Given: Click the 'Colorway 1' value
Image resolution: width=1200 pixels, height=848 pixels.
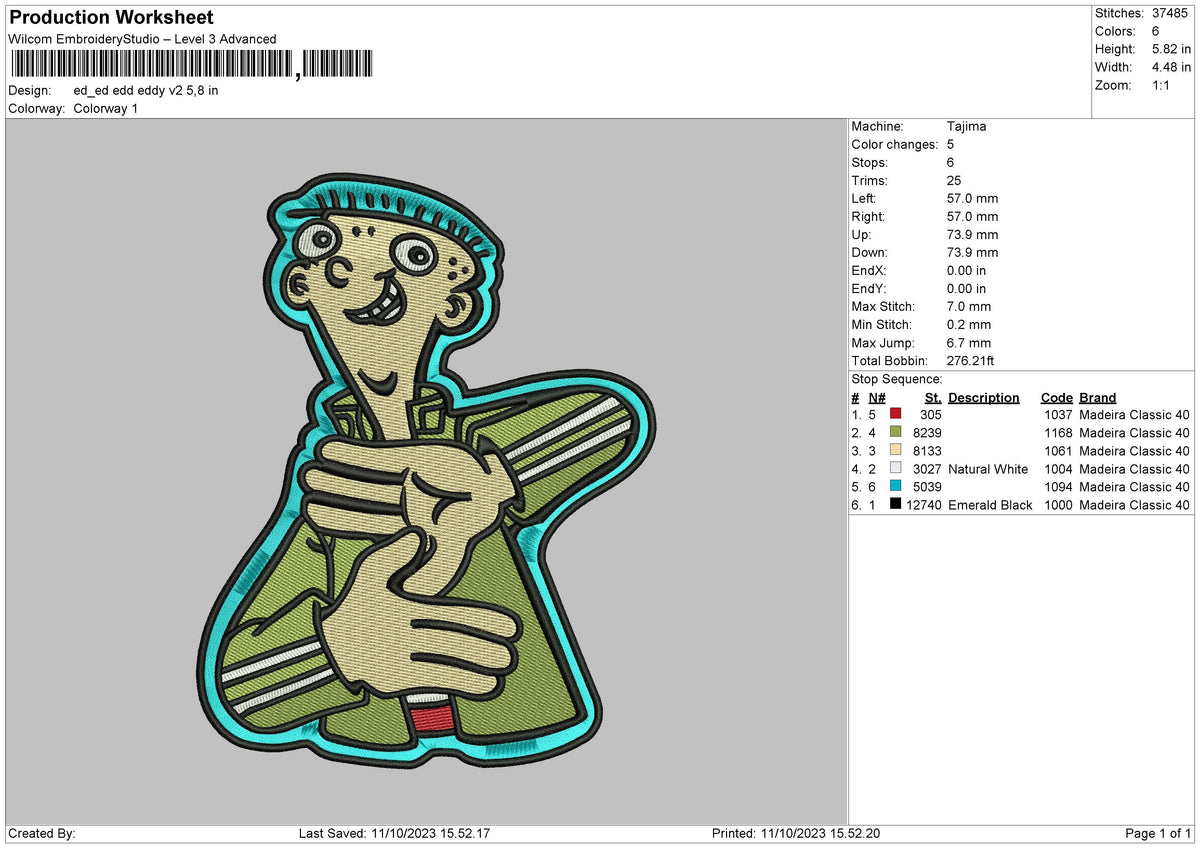Looking at the screenshot, I should click(x=106, y=108).
